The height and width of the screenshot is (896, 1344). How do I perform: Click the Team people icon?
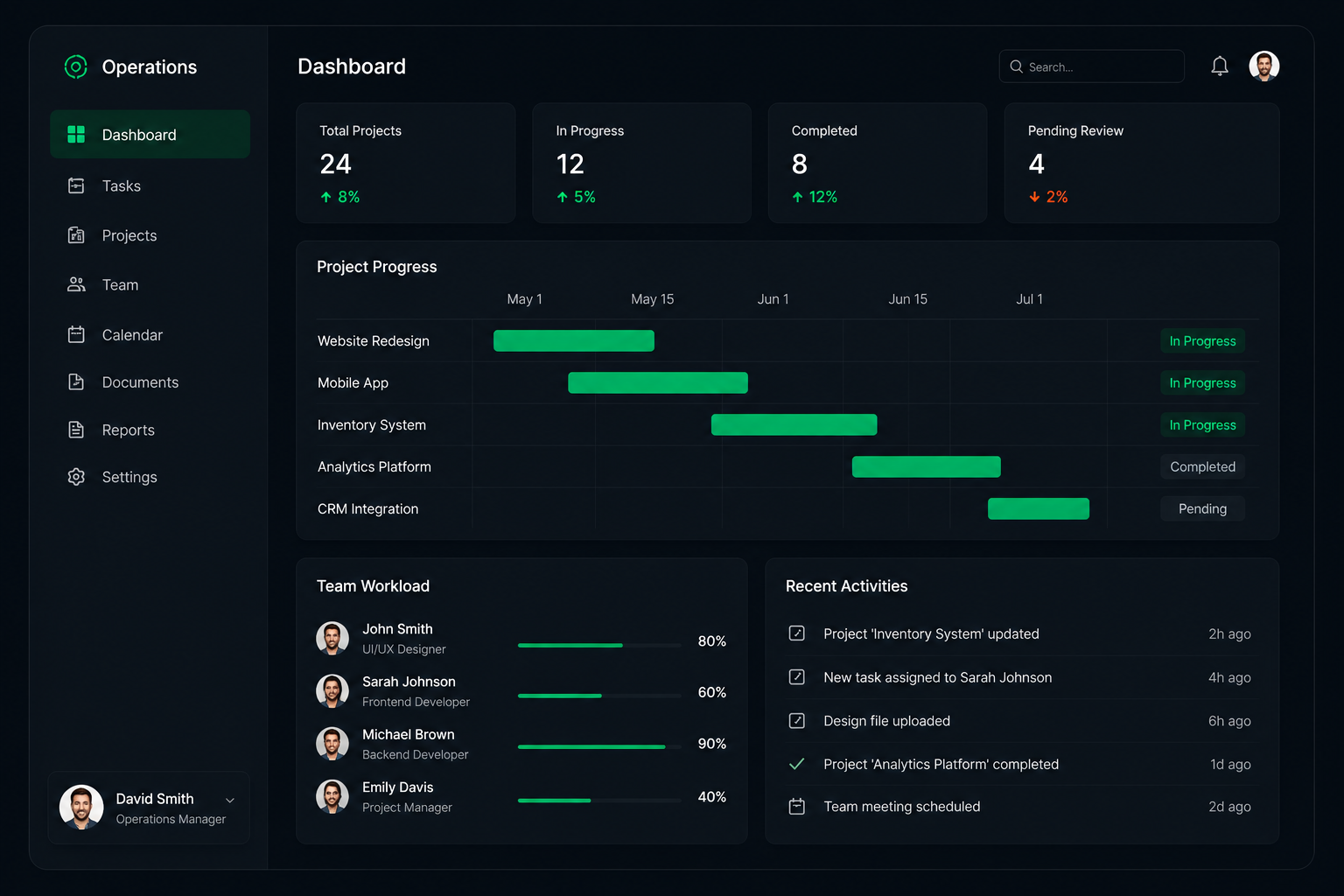(x=76, y=284)
